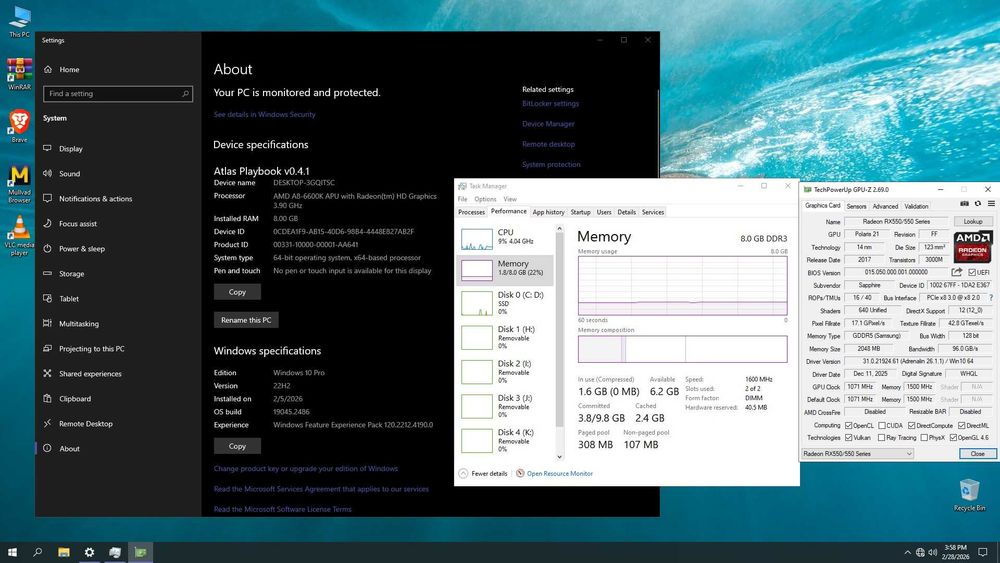Toggle the PhysX checkbox

click(924, 437)
